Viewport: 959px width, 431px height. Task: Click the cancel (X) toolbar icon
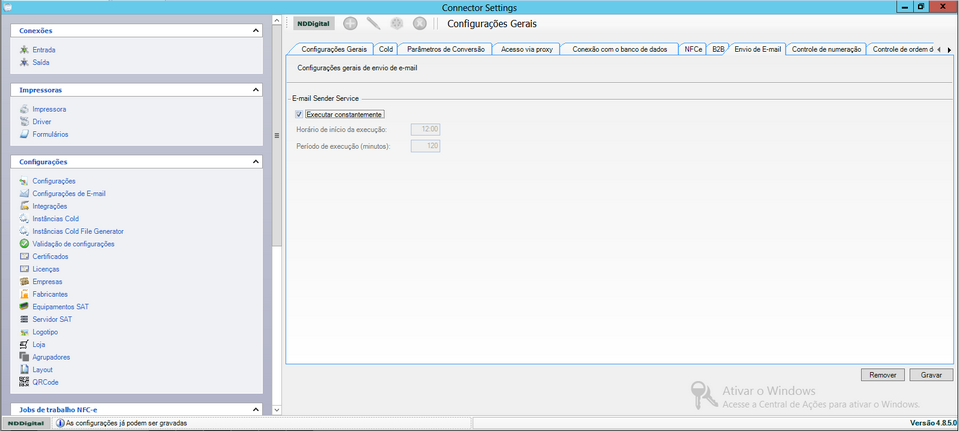[x=419, y=24]
